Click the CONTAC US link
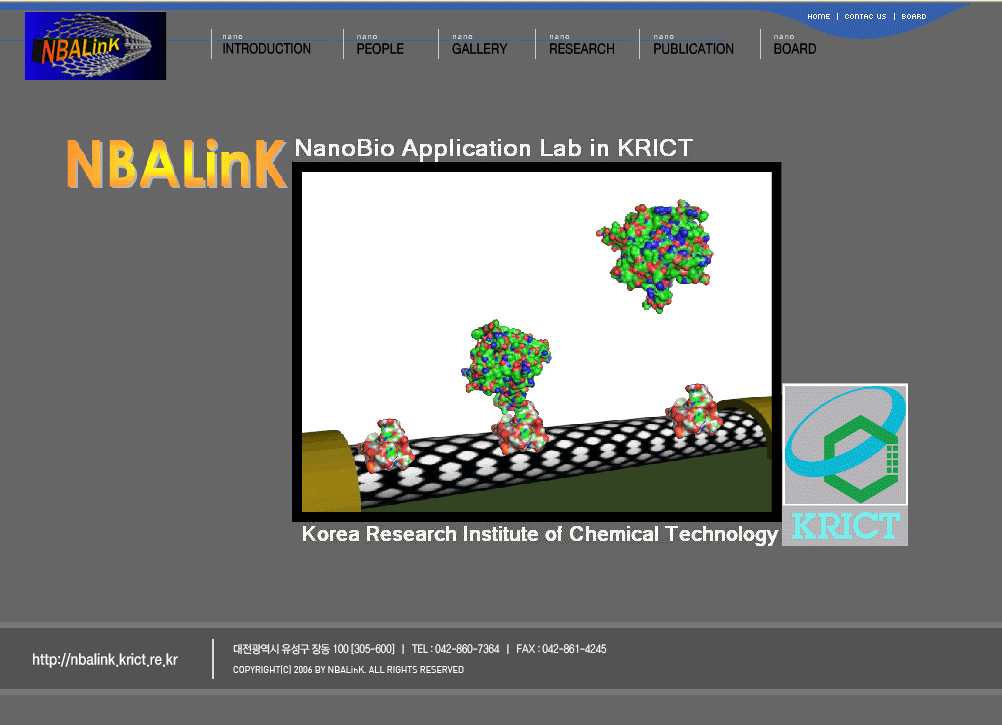 (x=865, y=17)
